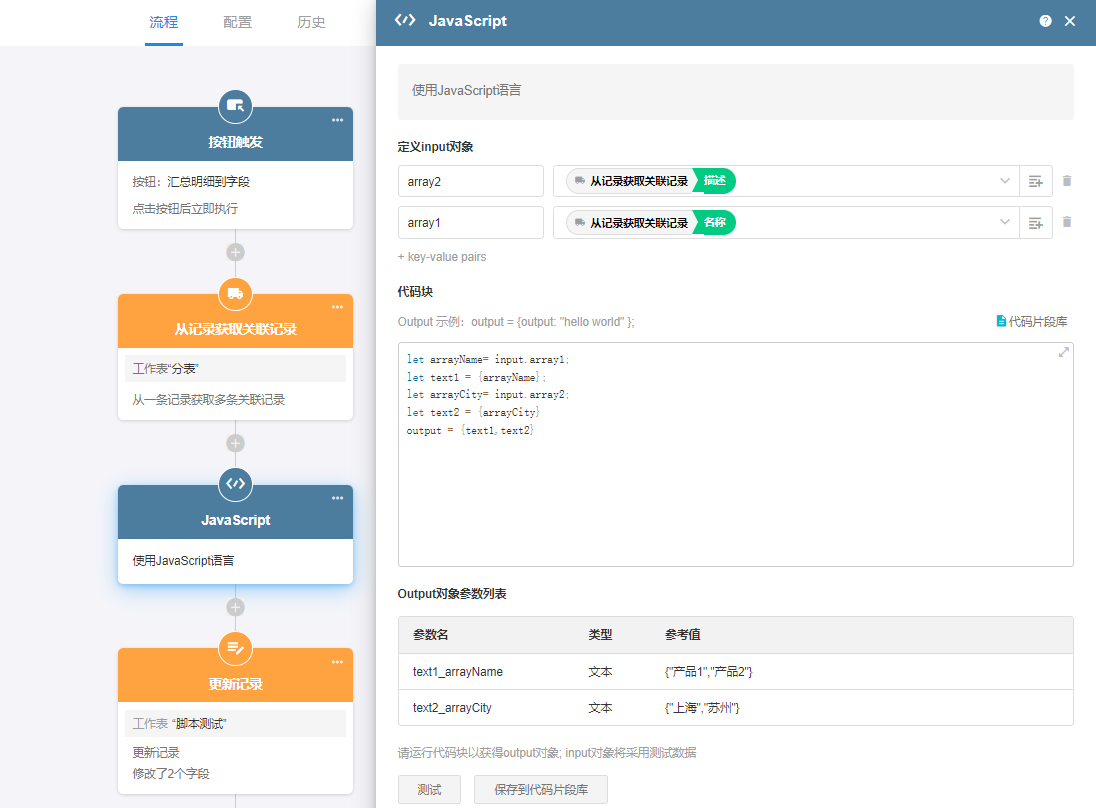Add node below 按钮触发 step
This screenshot has width=1096, height=808.
[235, 252]
